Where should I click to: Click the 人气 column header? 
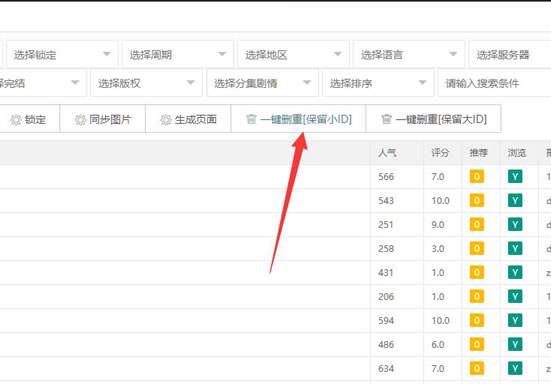(x=387, y=153)
